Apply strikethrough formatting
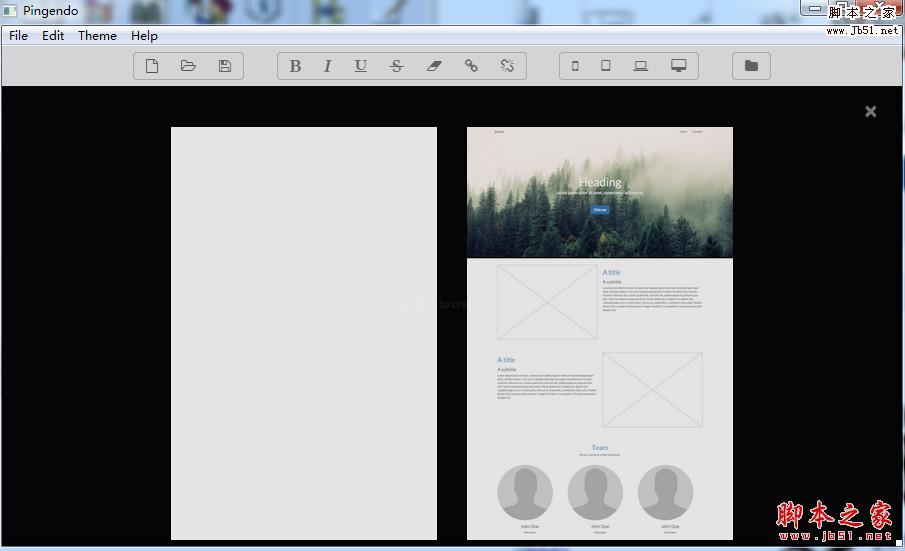The height and width of the screenshot is (551, 905). coord(397,66)
